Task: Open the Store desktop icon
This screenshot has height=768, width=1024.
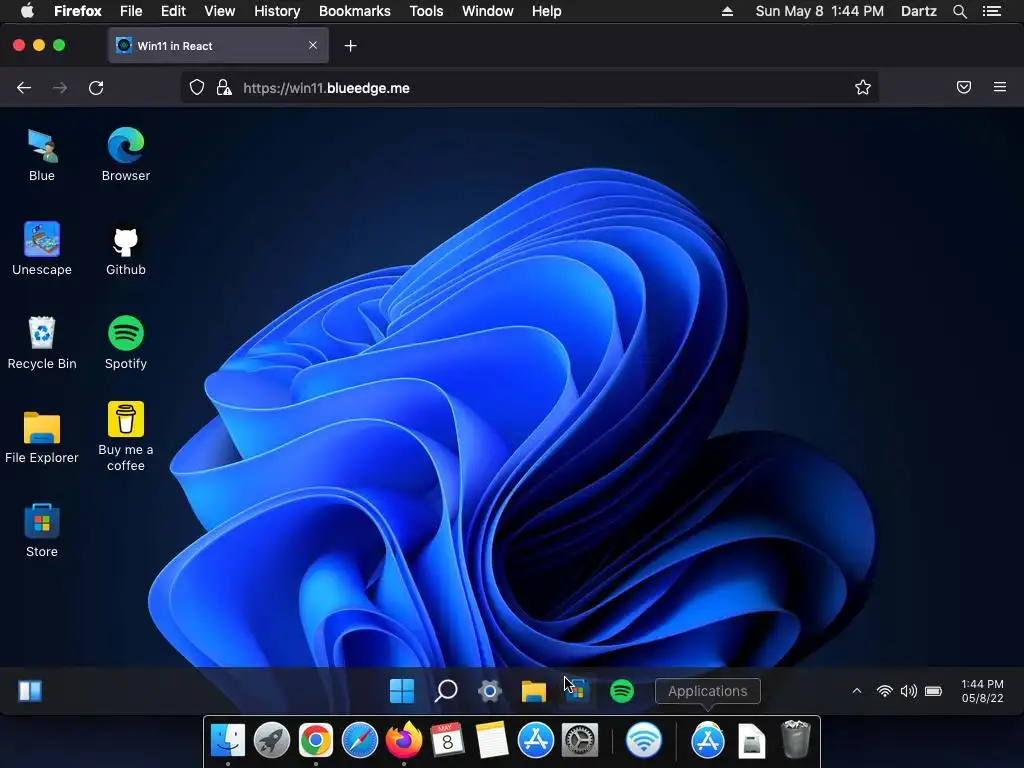Action: coord(42,531)
